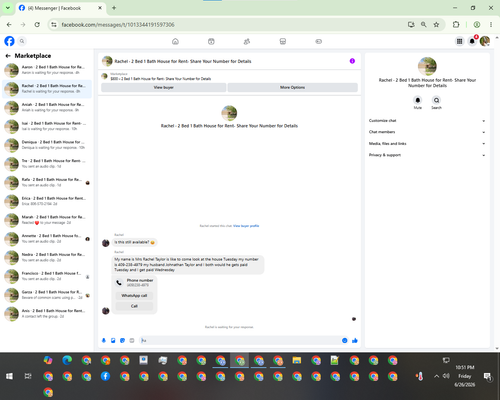Open the notifications bell icon
Viewport: 500px width, 400px height.
coord(472,41)
